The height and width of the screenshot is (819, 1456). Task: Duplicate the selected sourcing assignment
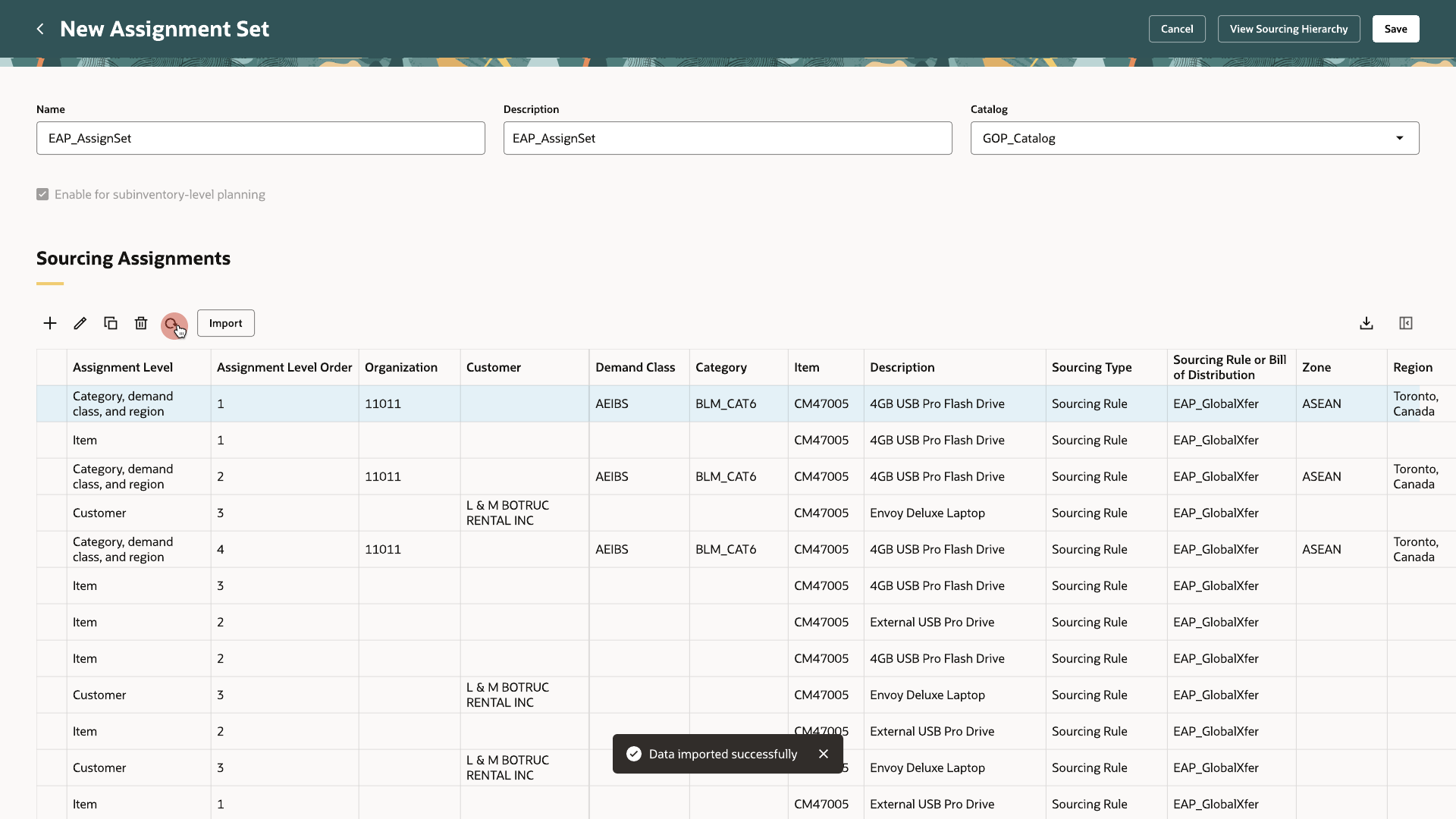[x=111, y=324]
